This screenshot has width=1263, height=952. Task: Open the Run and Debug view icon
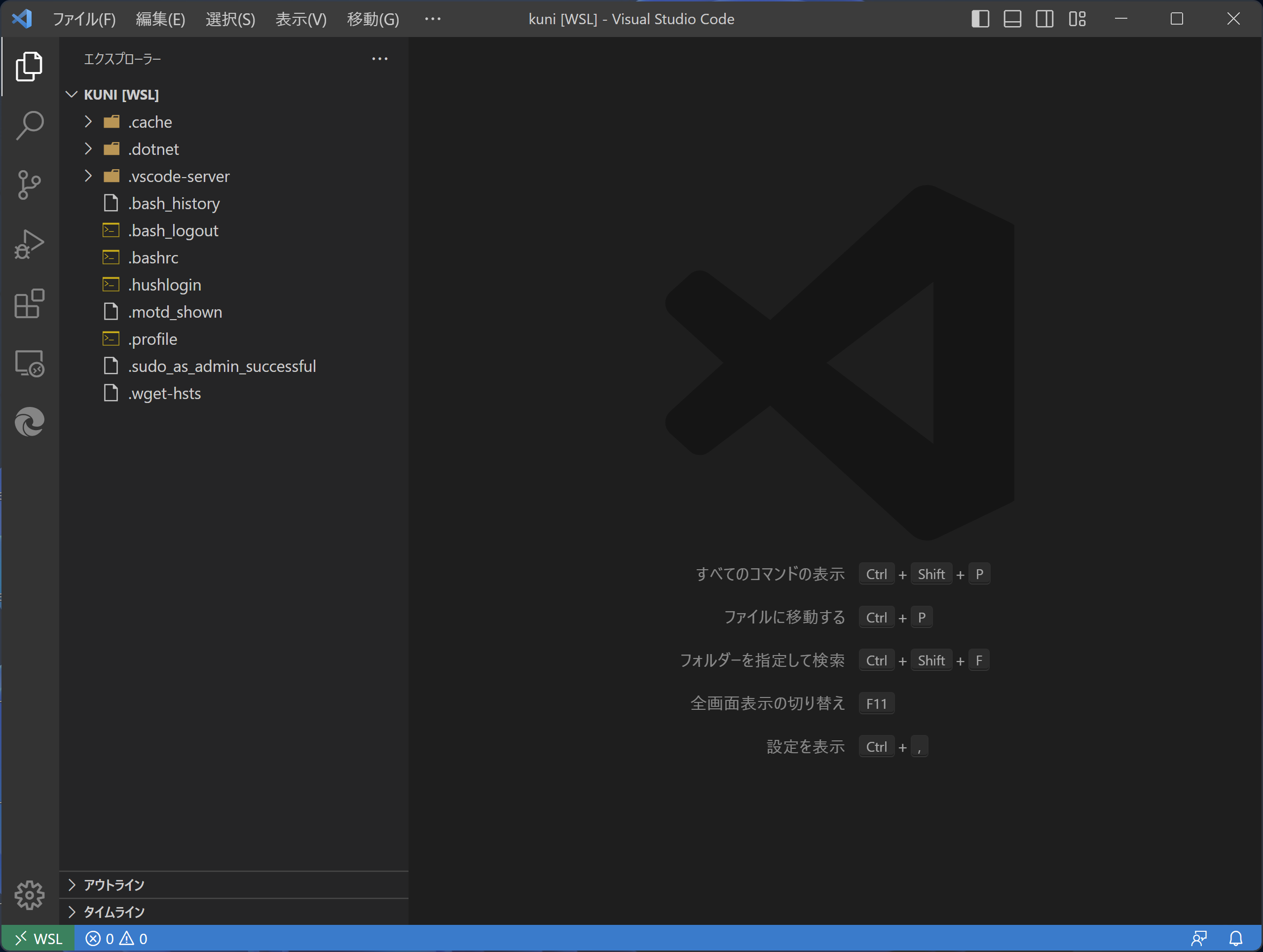pos(29,244)
